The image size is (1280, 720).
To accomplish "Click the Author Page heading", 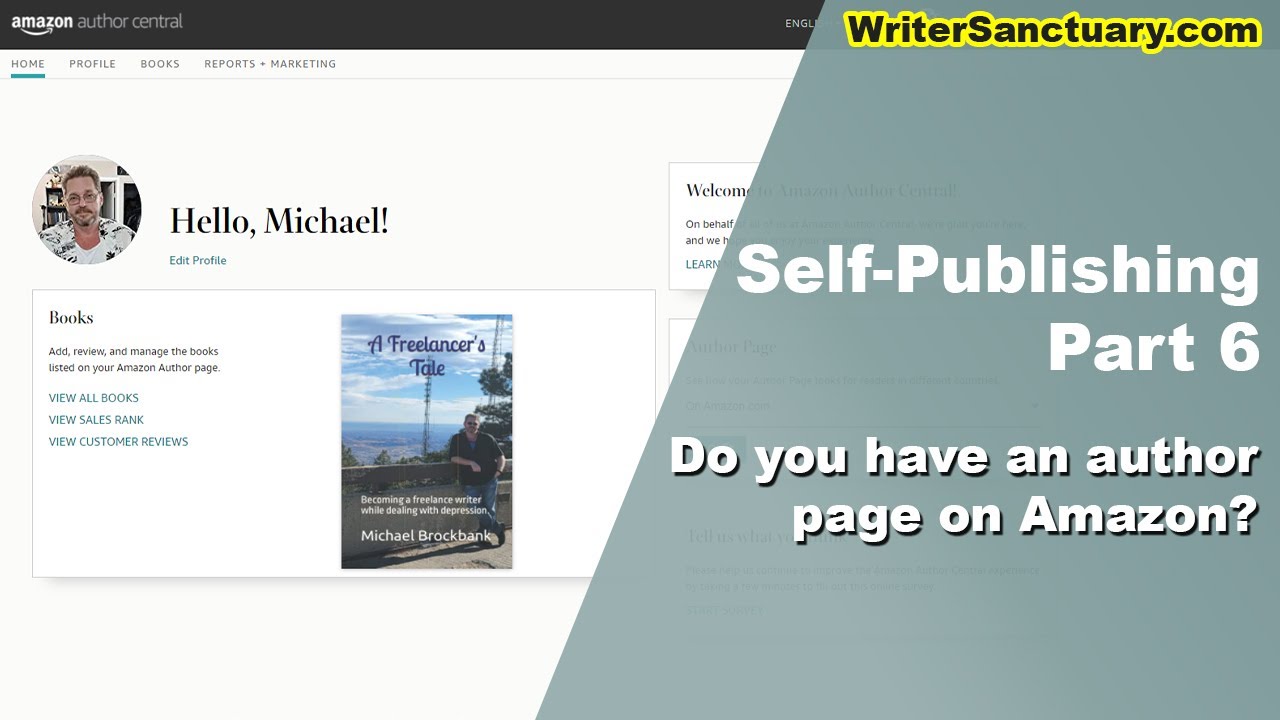I will pos(731,347).
